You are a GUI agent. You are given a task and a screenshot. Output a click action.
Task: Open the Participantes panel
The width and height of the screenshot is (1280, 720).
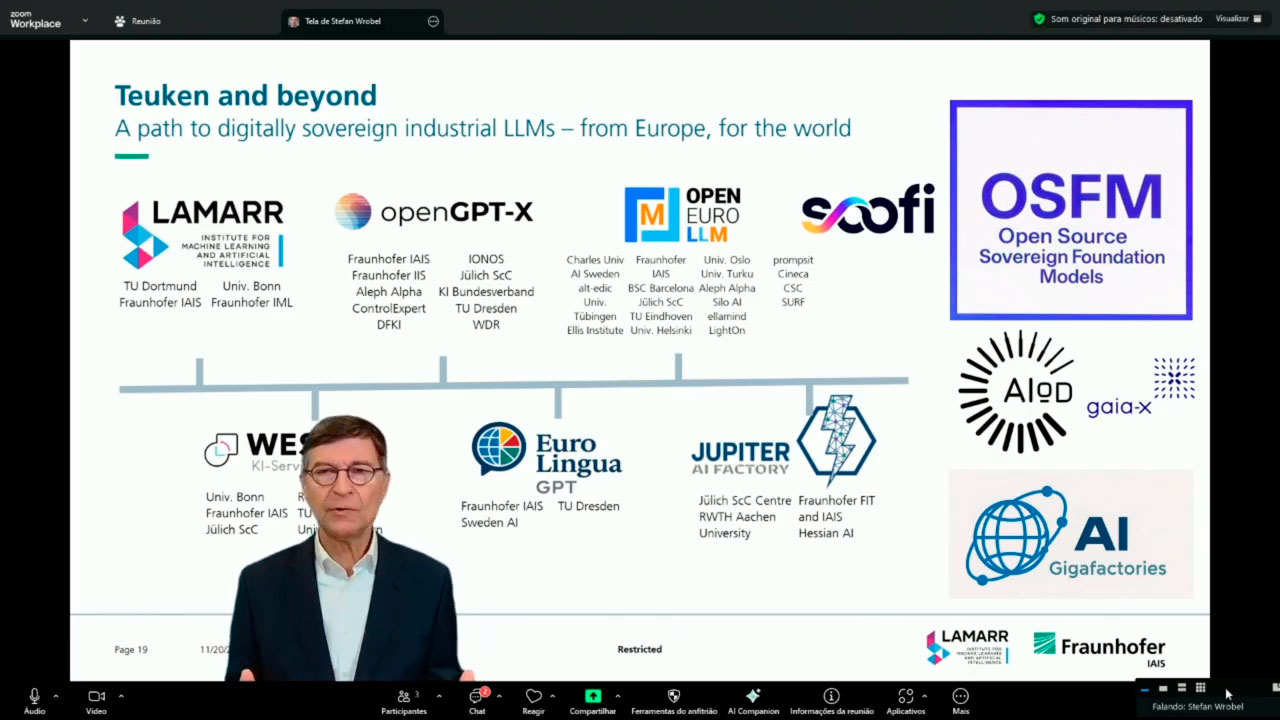tap(403, 699)
